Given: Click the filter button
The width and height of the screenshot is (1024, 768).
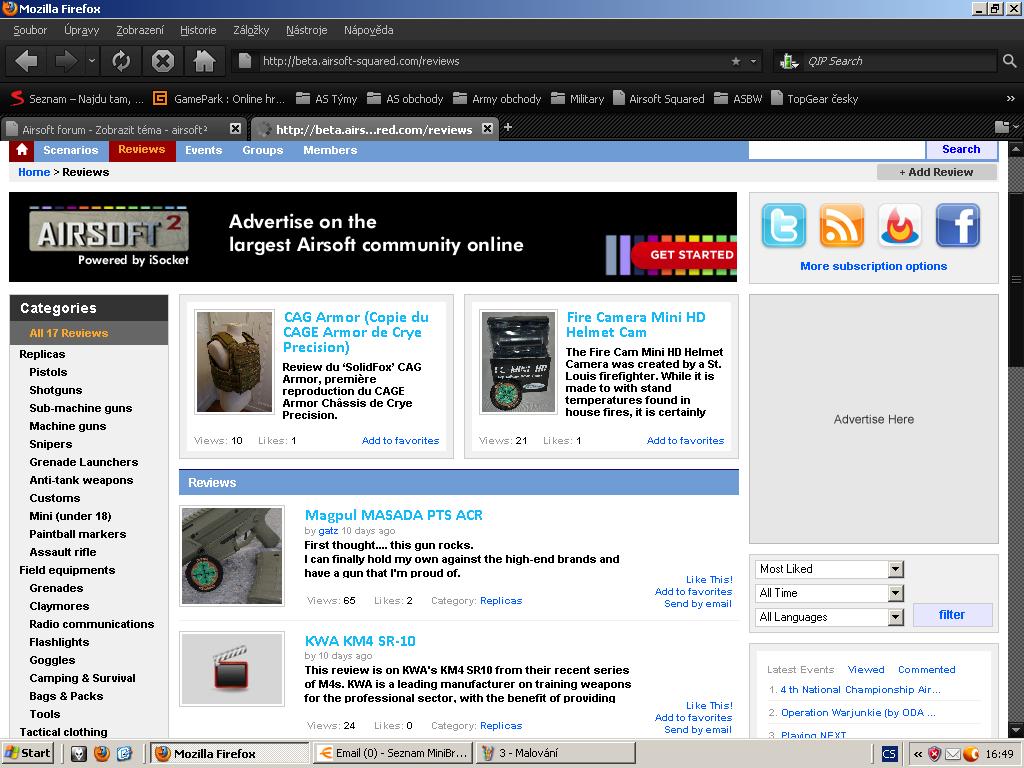Looking at the screenshot, I should point(951,615).
